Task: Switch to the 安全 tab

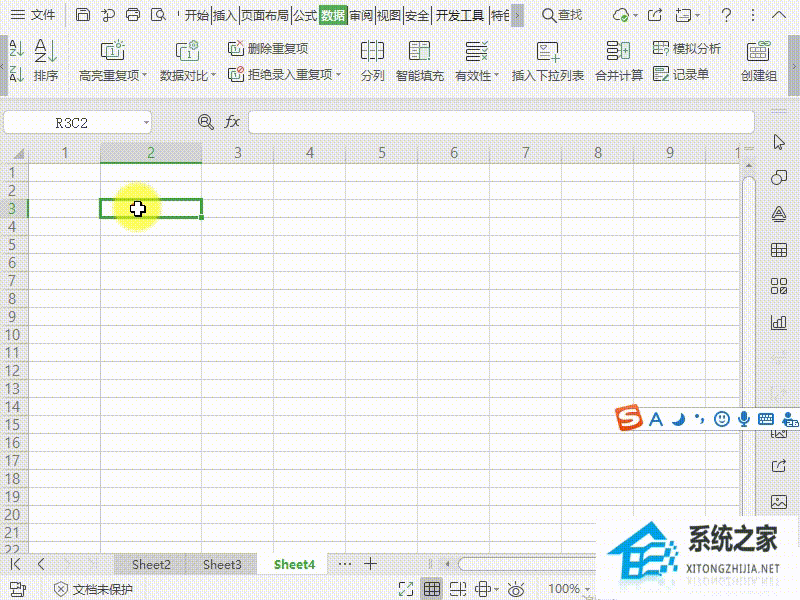Action: tap(417, 15)
